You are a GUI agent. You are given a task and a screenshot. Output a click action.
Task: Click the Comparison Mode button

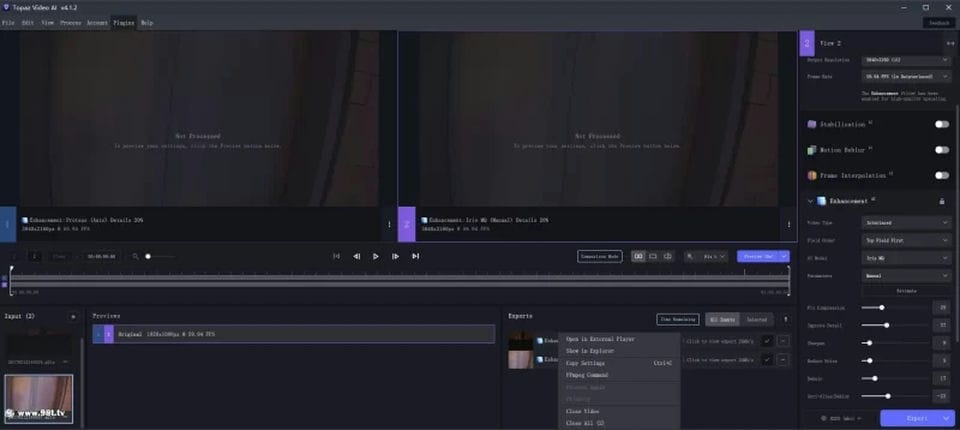(599, 256)
